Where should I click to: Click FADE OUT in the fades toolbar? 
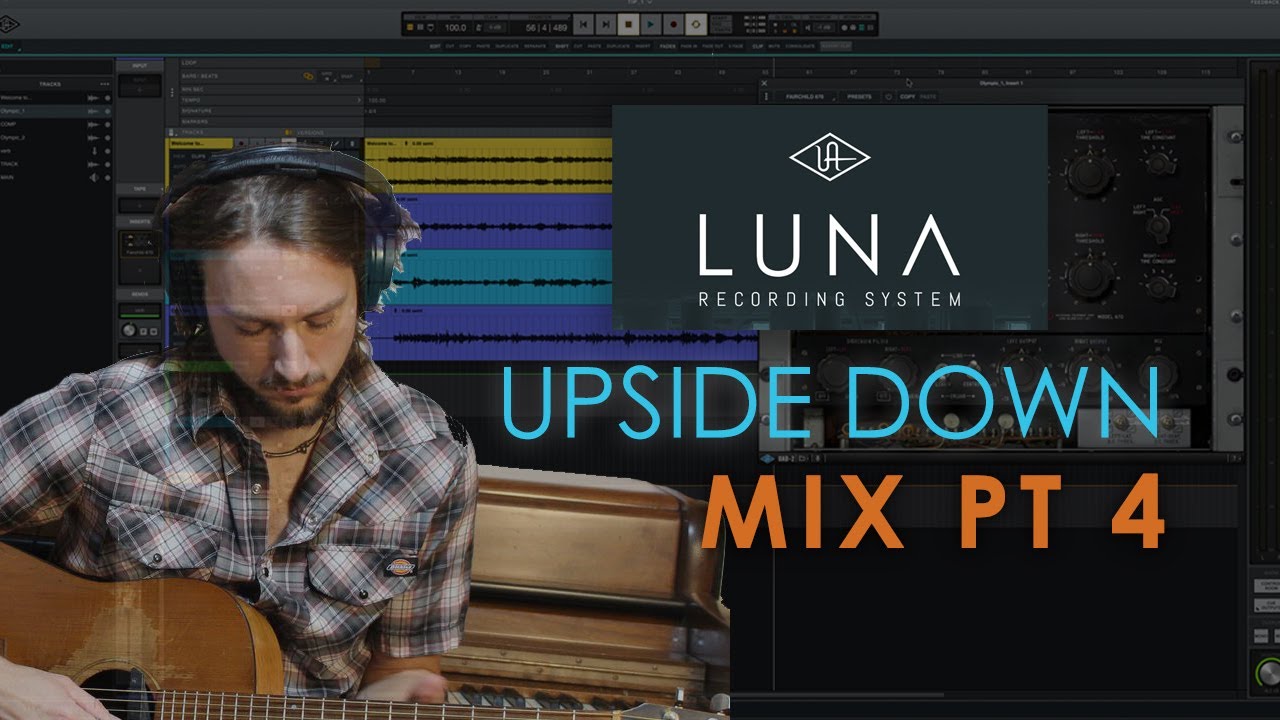click(x=713, y=46)
